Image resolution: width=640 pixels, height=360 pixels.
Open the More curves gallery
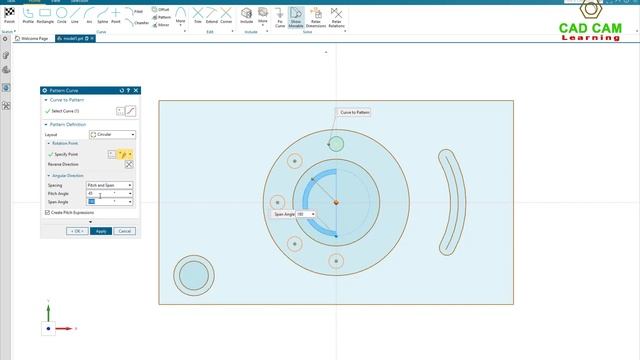point(180,16)
